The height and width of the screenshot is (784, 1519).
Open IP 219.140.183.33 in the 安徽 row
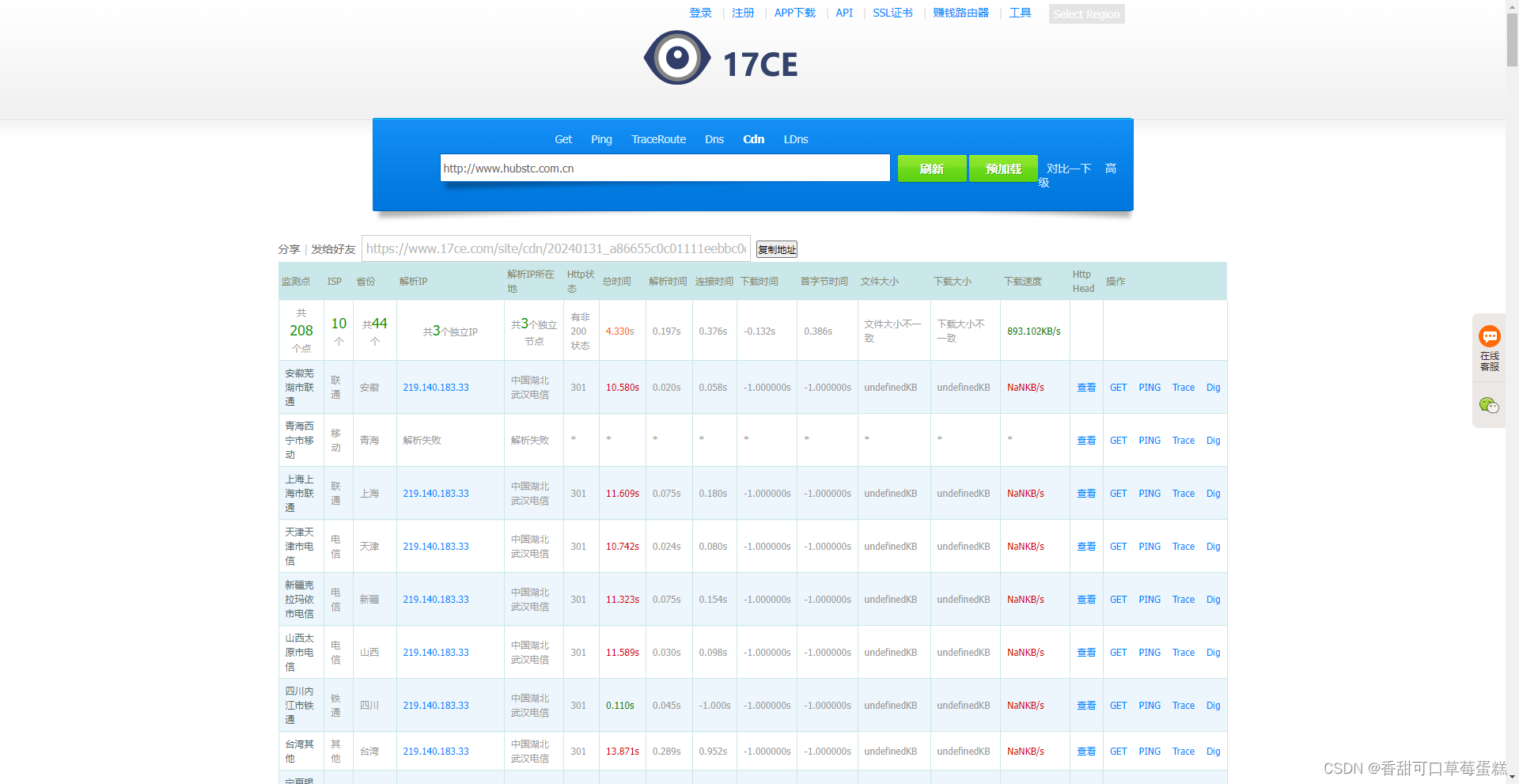click(435, 387)
